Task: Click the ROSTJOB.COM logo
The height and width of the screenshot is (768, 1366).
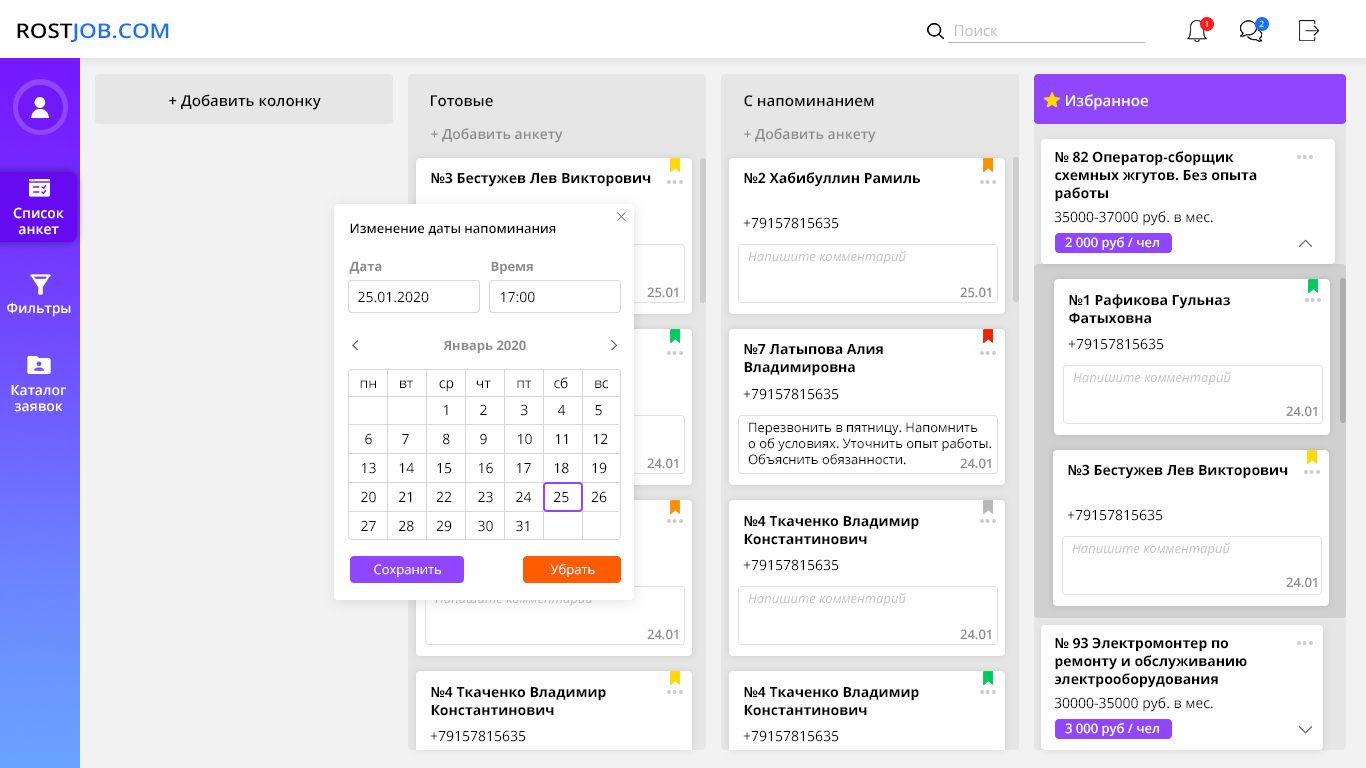Action: pyautogui.click(x=93, y=31)
